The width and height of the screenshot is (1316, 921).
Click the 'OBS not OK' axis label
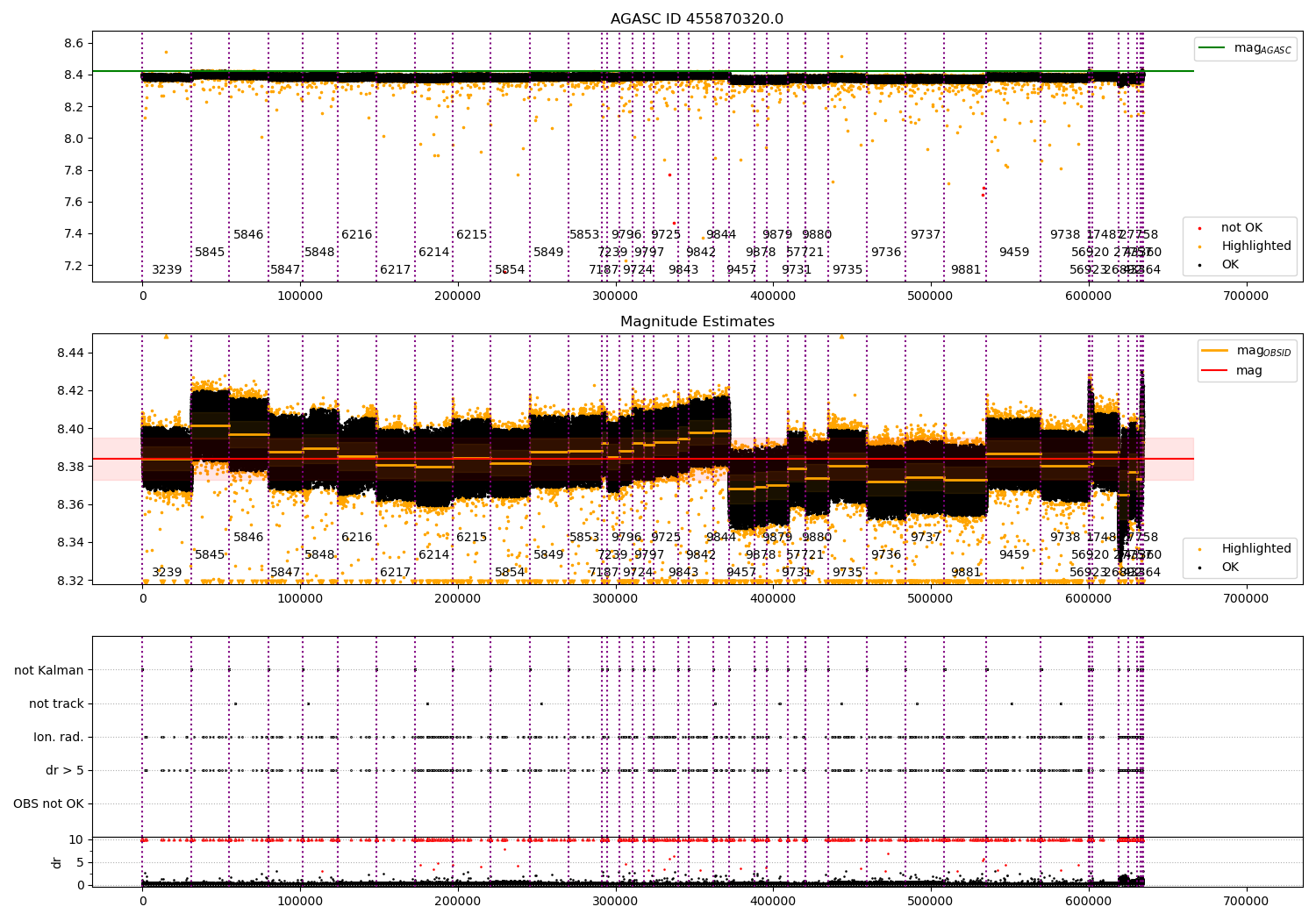tap(48, 803)
